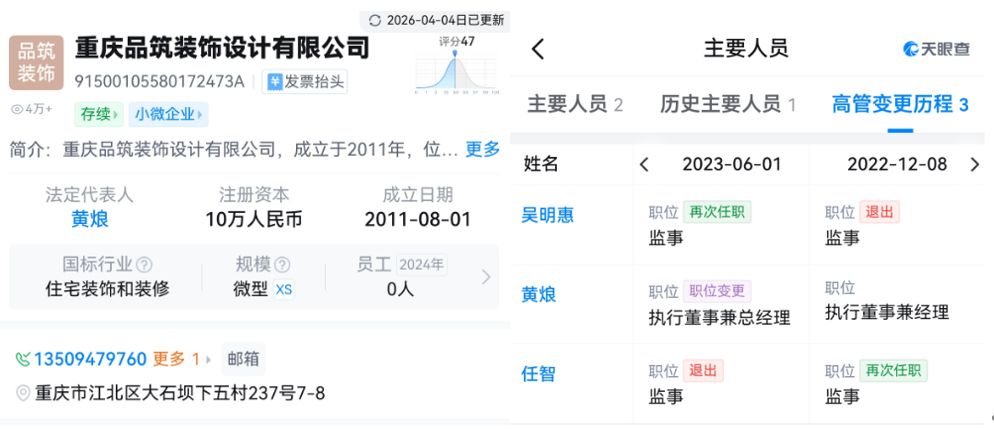The width and height of the screenshot is (994, 429).
Task: Select credit code 91500105580172473A
Action: [160, 82]
